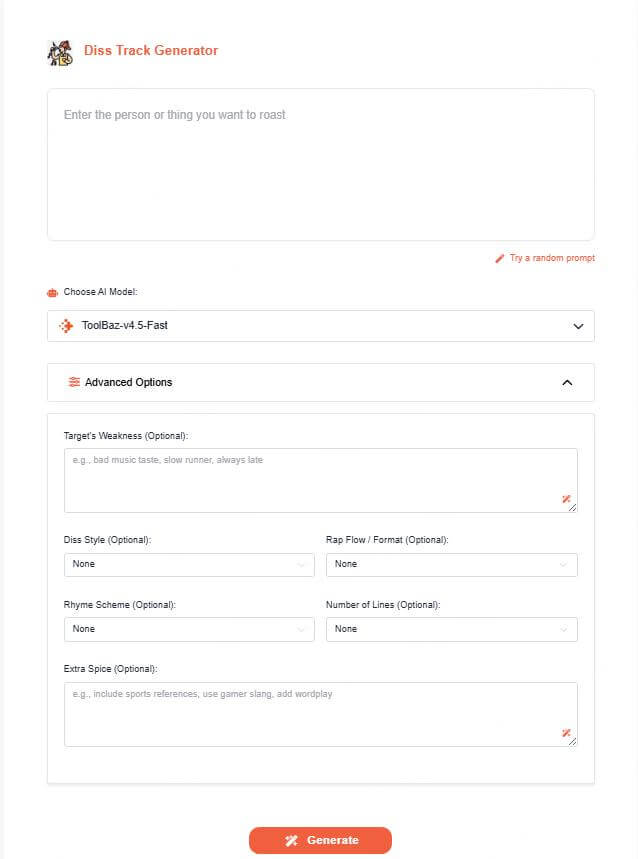Click into the Extra Spice text area

point(310,712)
